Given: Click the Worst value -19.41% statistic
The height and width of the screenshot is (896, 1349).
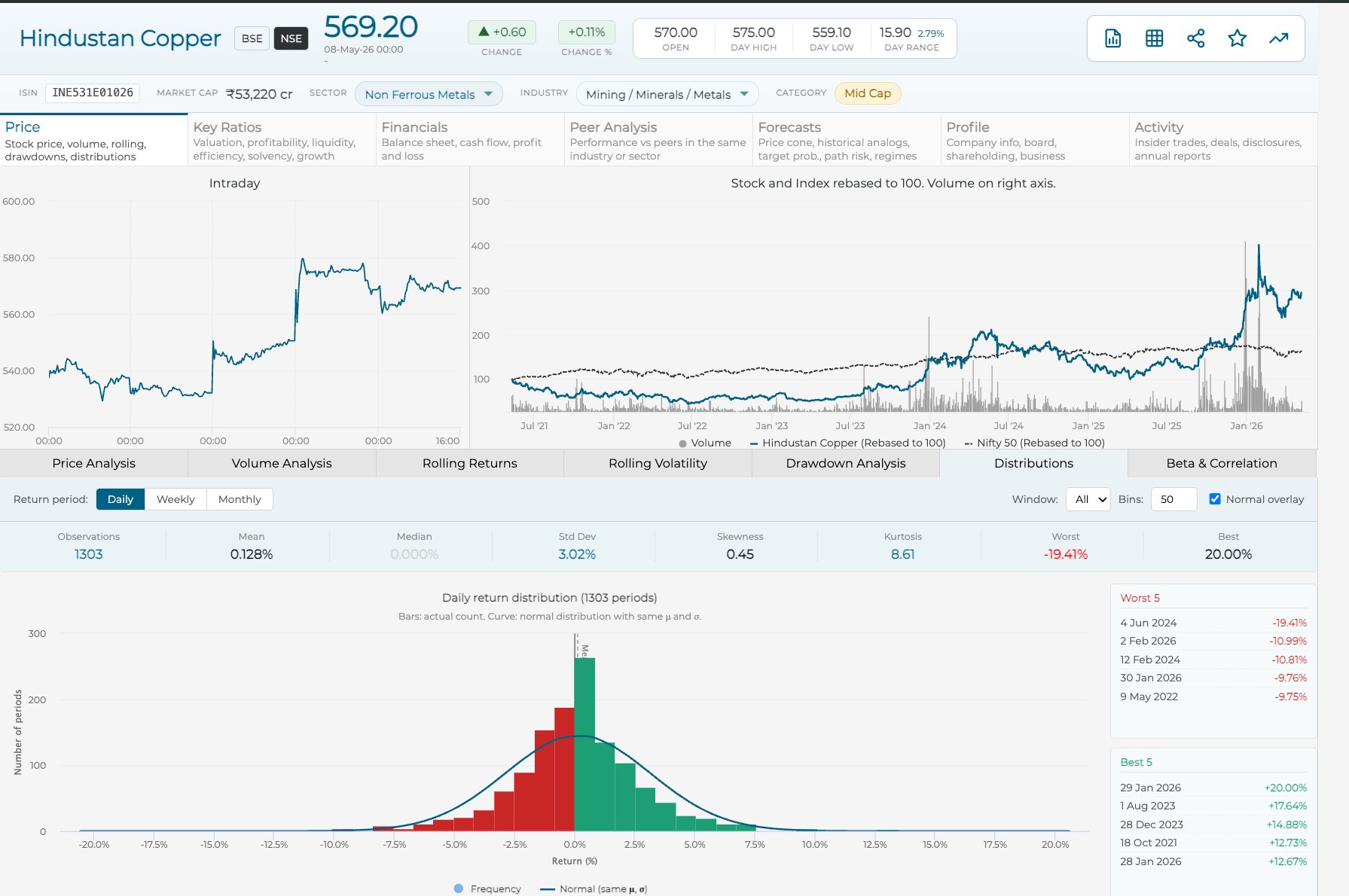Looking at the screenshot, I should click(1065, 554).
